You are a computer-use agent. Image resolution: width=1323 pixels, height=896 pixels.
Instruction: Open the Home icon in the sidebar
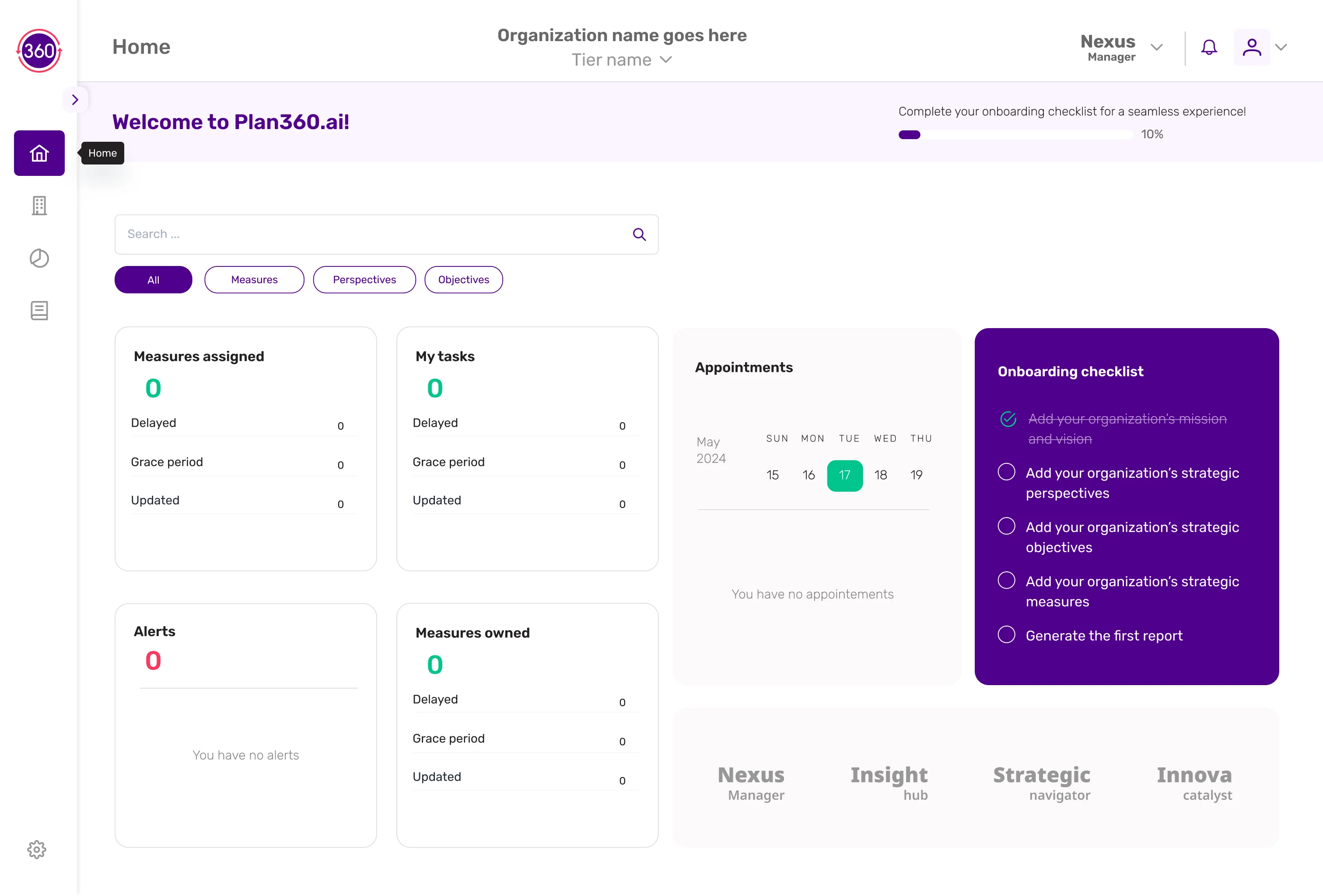[38, 153]
